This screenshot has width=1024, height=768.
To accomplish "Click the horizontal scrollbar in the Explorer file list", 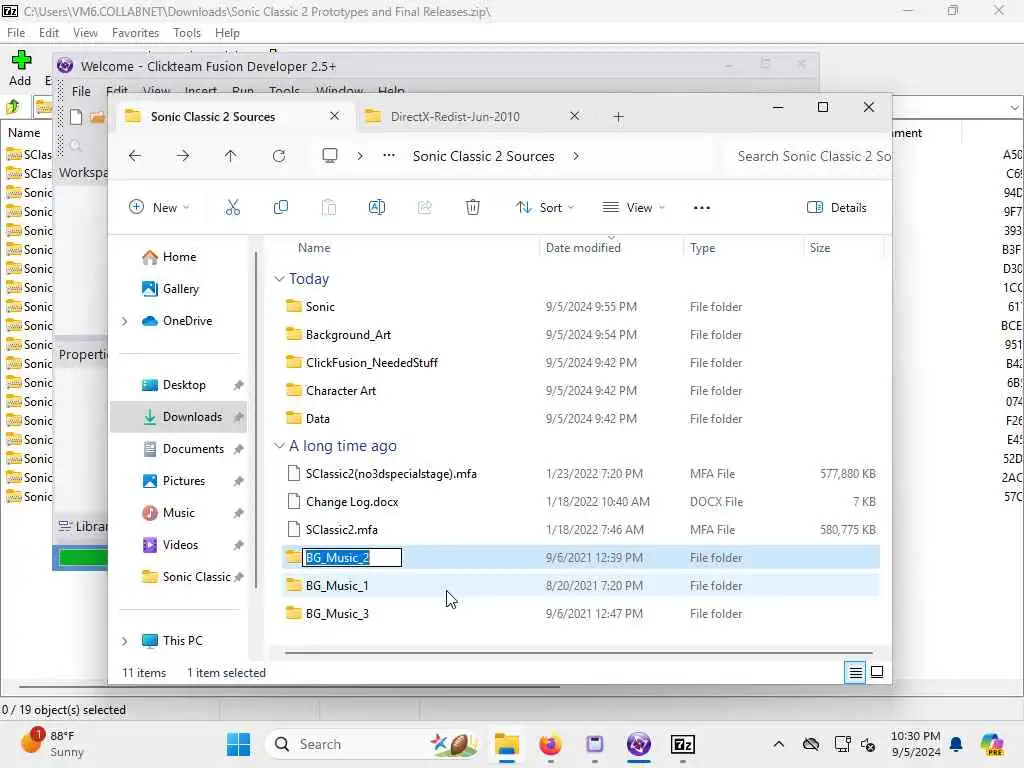I will click(x=579, y=652).
